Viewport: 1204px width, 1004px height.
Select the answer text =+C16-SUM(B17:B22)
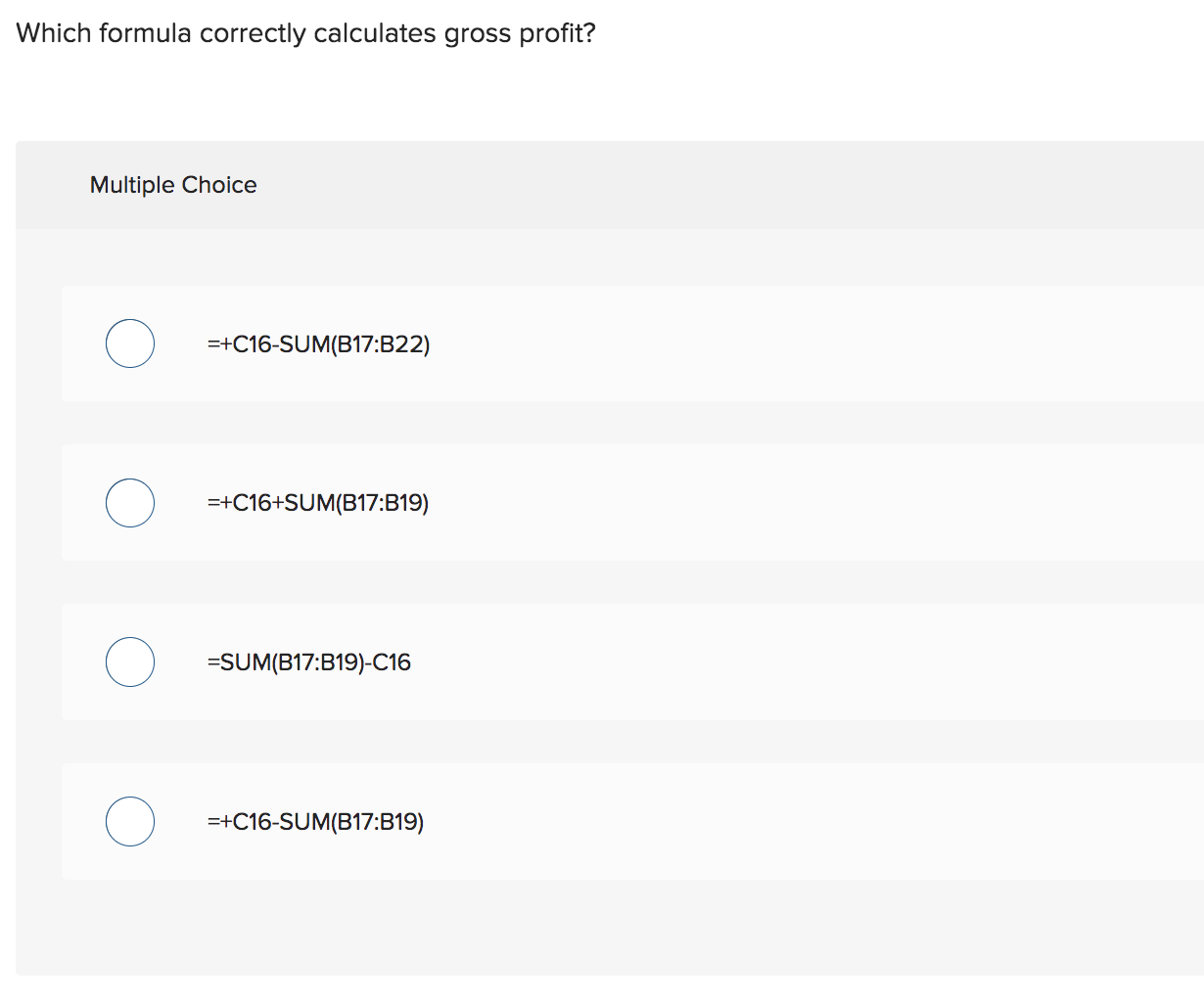[x=318, y=343]
